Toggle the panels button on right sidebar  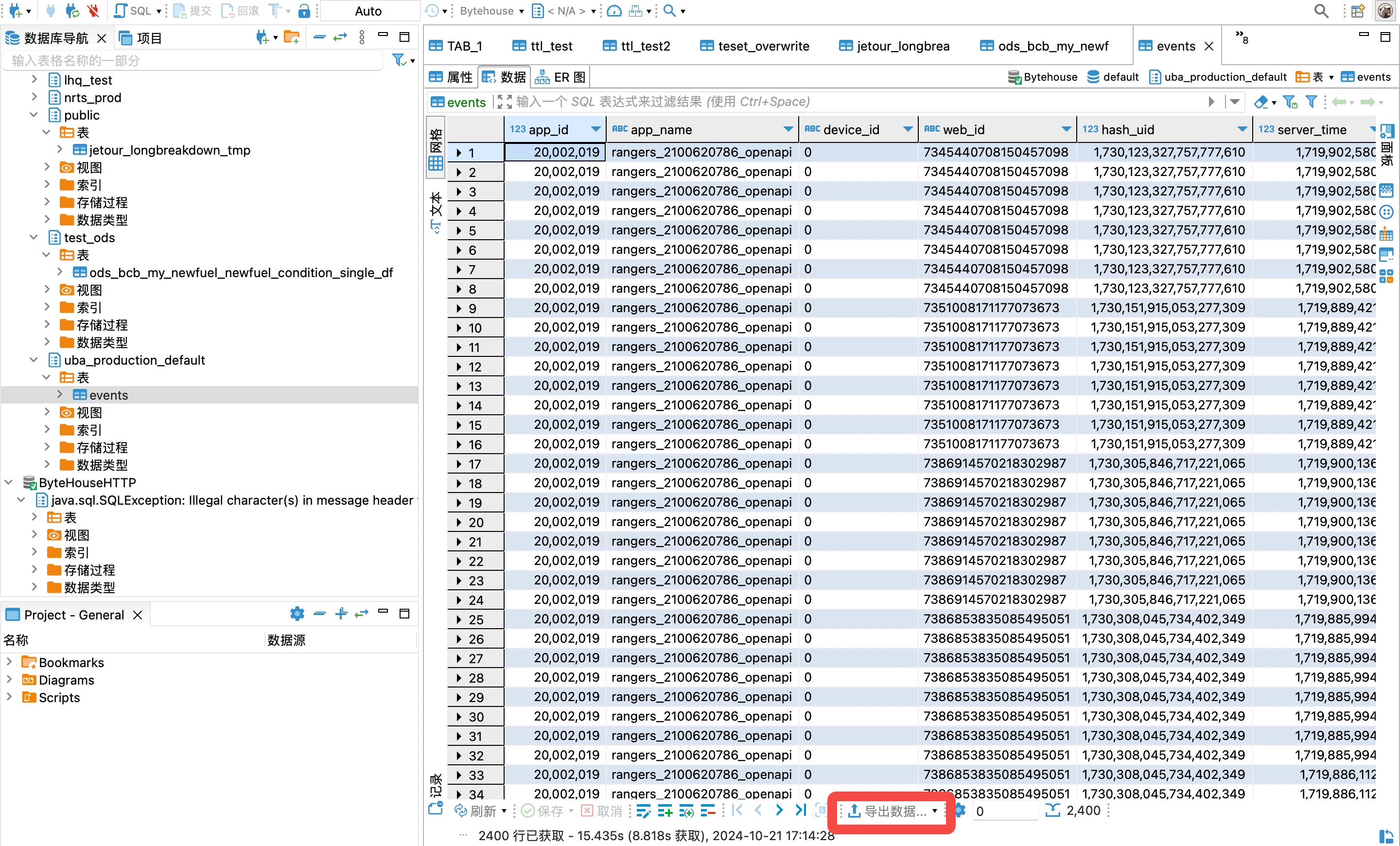click(1386, 145)
